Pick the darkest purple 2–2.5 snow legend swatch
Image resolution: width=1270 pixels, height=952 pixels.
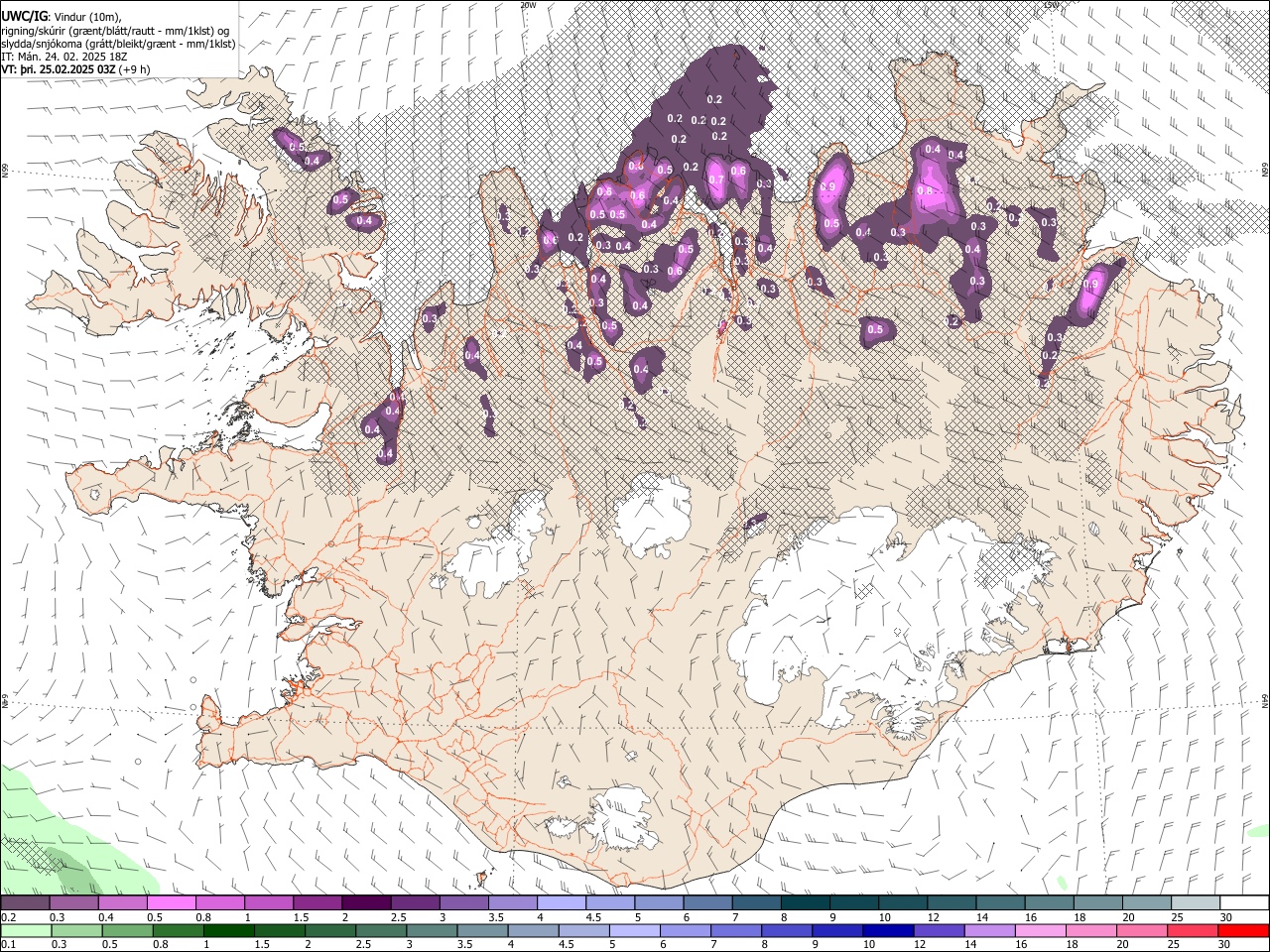coord(365,902)
